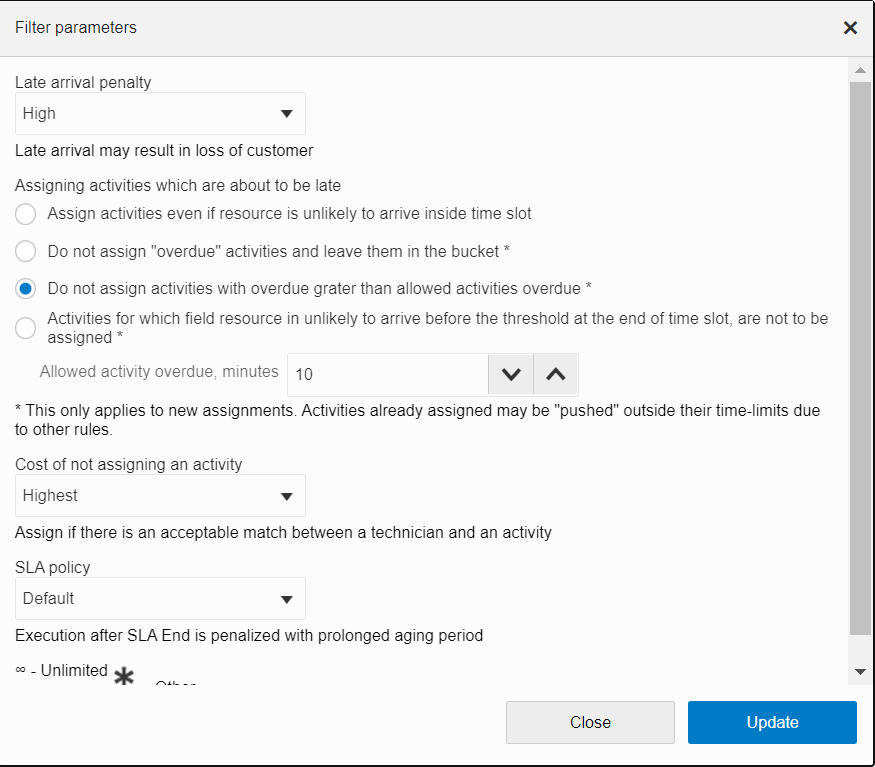Click the allowed activity overdue minutes field
This screenshot has width=875, height=767.
click(x=388, y=375)
